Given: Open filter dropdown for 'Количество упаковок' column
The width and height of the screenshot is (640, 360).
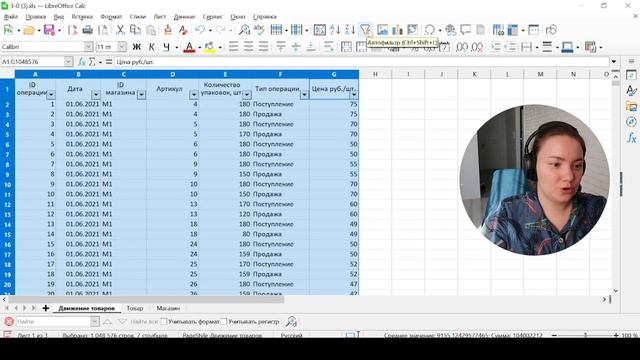Looking at the screenshot, I should pos(247,95).
